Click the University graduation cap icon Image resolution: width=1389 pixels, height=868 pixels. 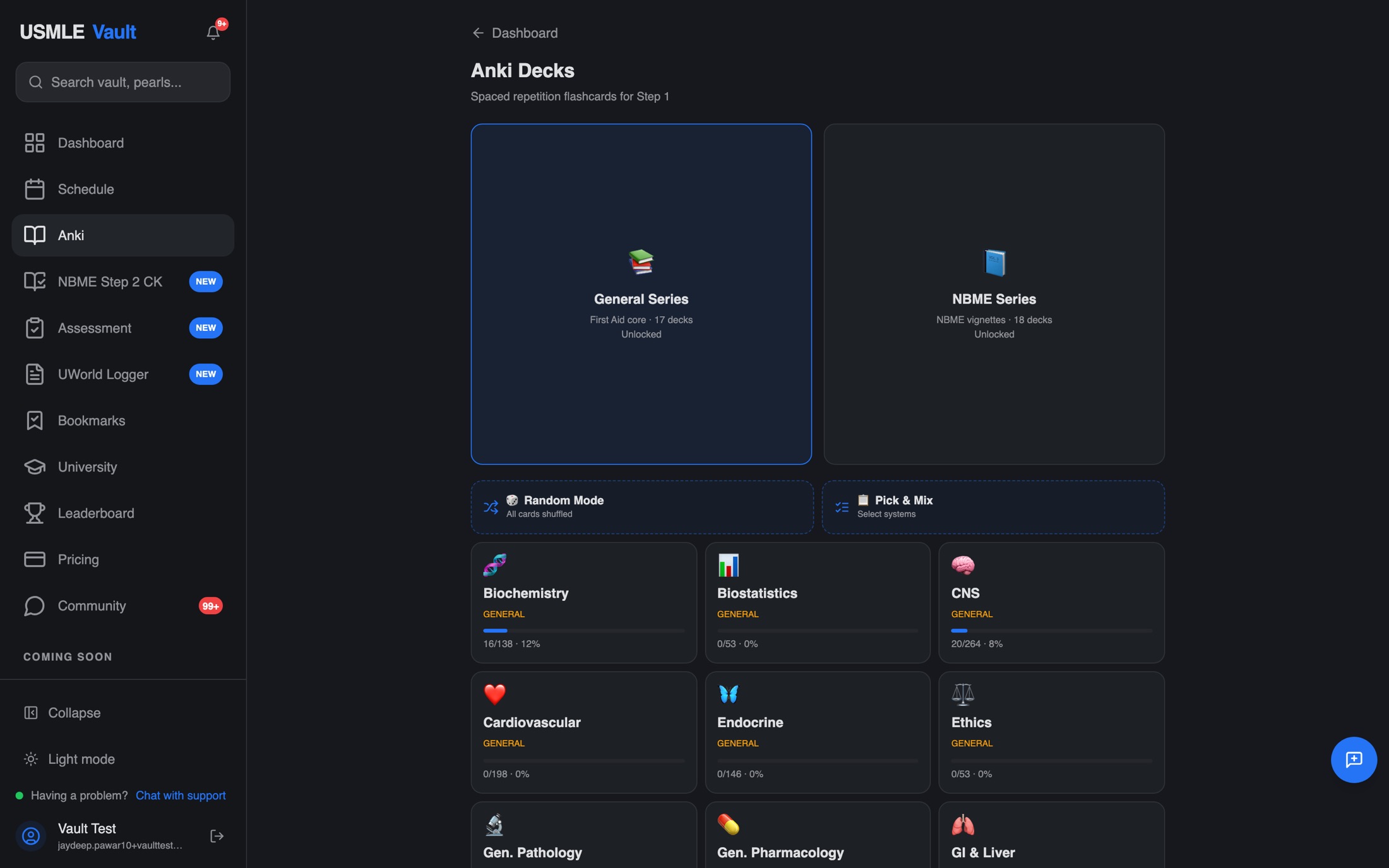(x=35, y=467)
